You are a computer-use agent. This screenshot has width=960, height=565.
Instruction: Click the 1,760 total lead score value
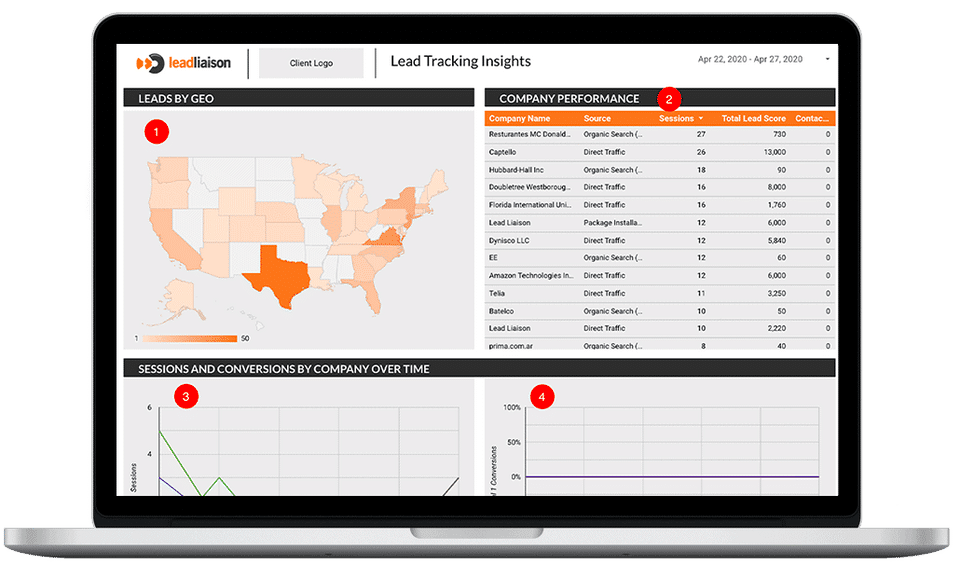tap(777, 205)
